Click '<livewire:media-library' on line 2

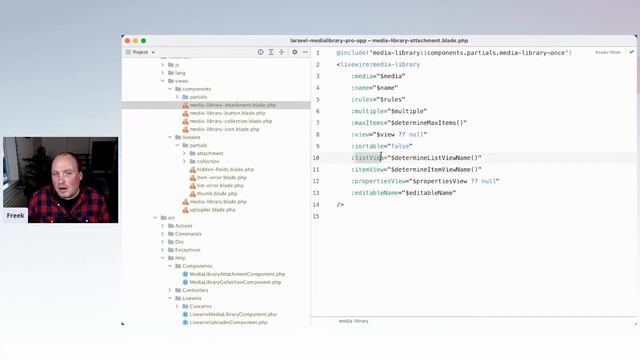tap(378, 64)
